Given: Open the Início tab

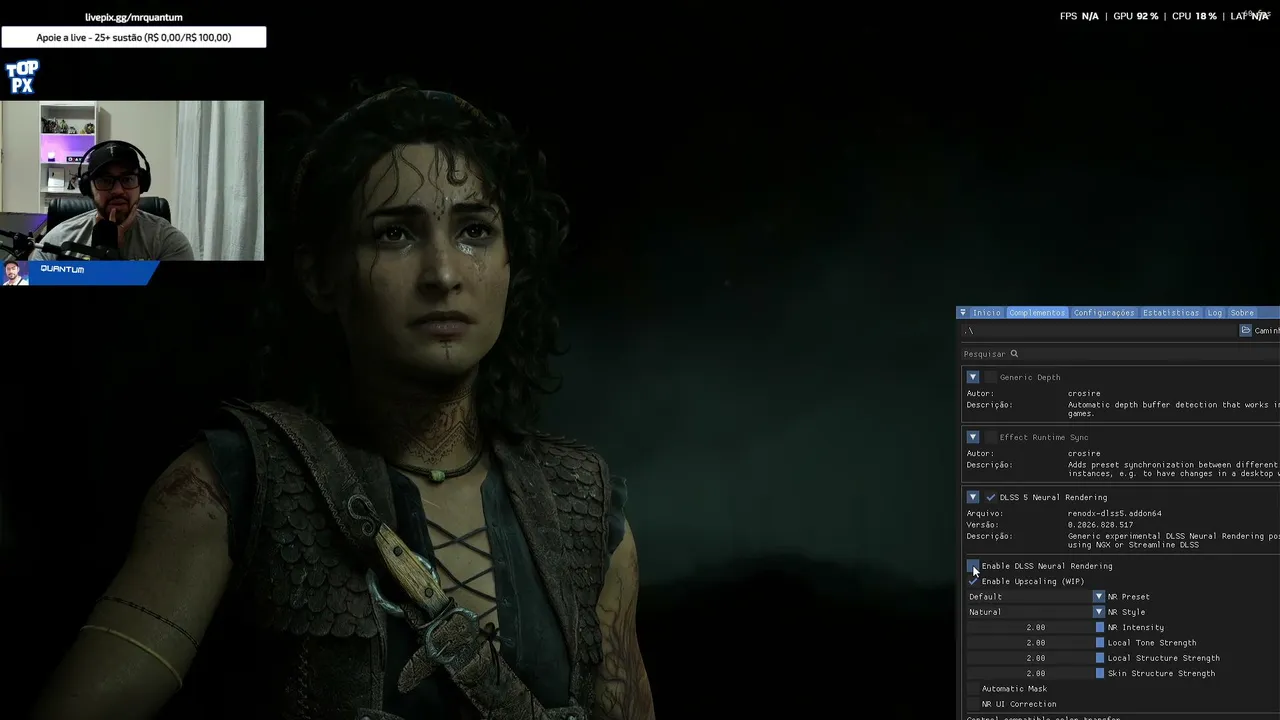Looking at the screenshot, I should (986, 313).
